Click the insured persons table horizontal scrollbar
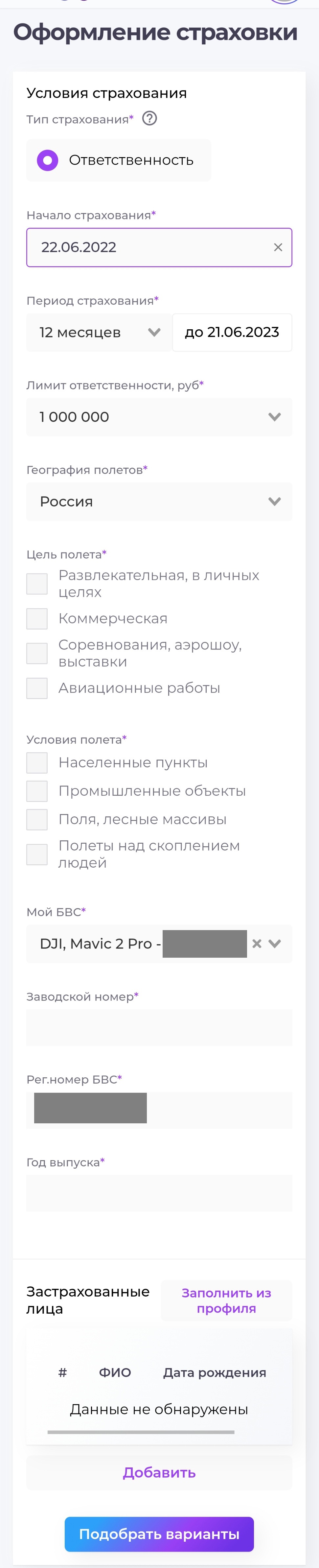The image size is (319, 1568). tap(141, 1432)
